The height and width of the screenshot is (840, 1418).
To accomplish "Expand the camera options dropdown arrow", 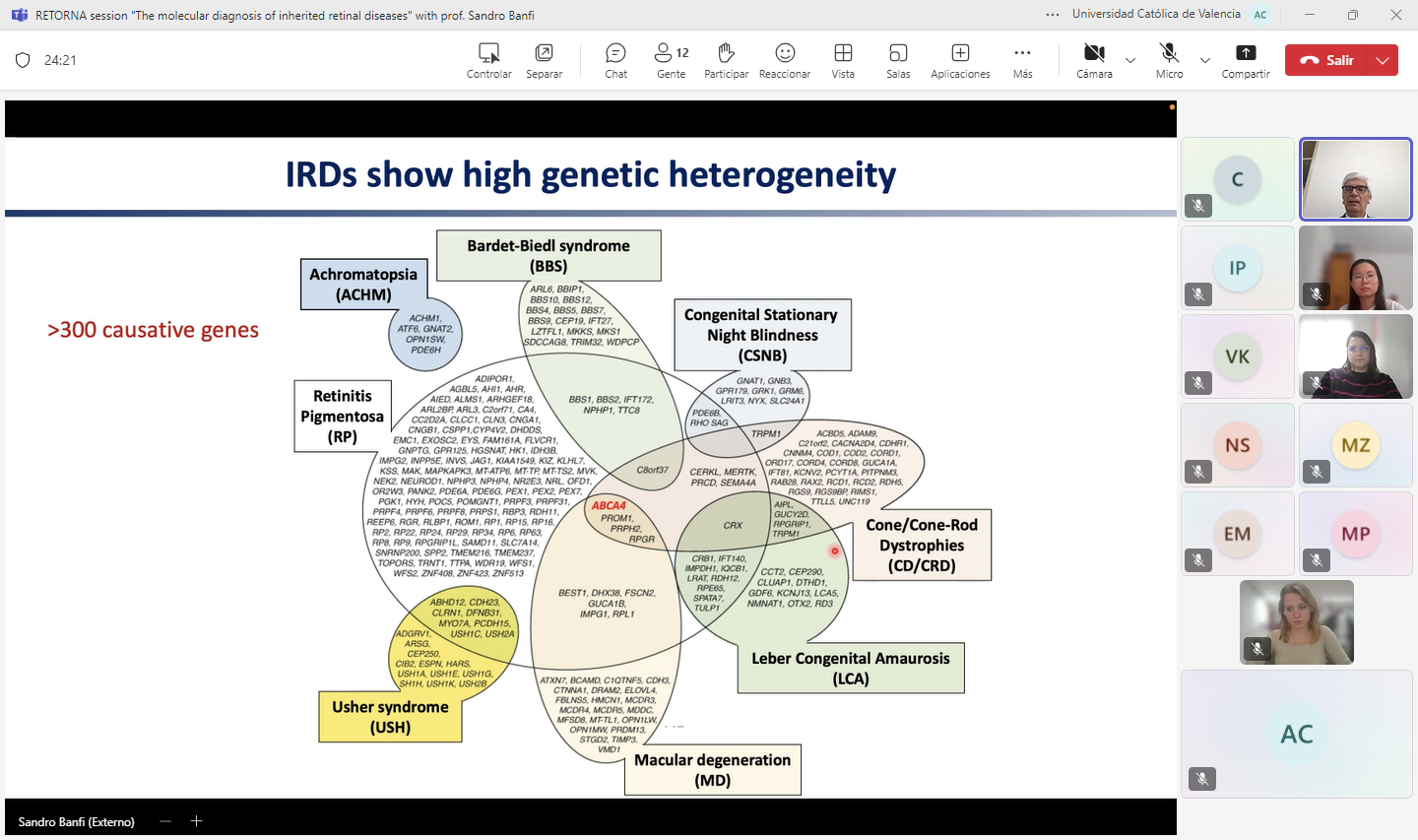I will 1130,60.
